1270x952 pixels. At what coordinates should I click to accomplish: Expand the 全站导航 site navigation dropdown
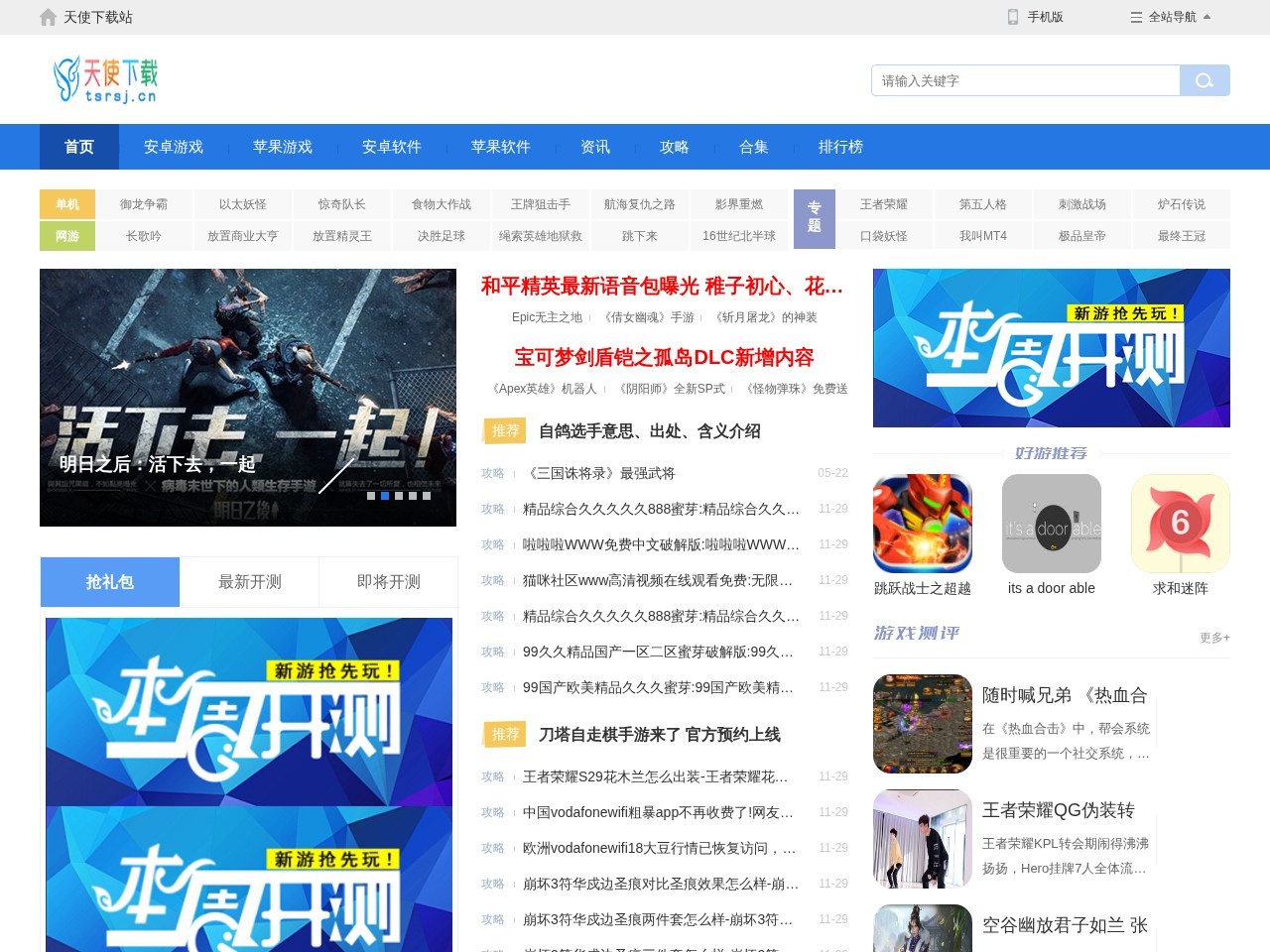[x=1171, y=17]
